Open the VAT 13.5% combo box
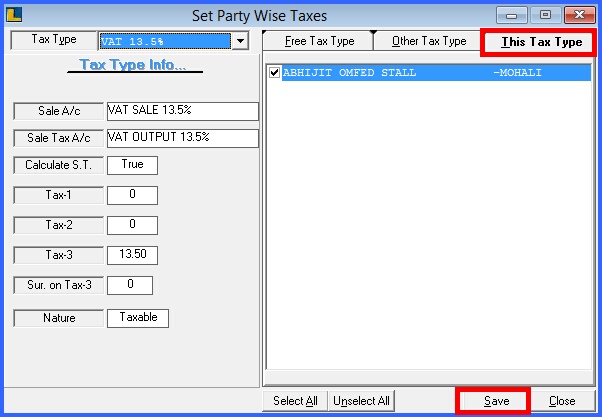This screenshot has height=417, width=602. (x=164, y=42)
